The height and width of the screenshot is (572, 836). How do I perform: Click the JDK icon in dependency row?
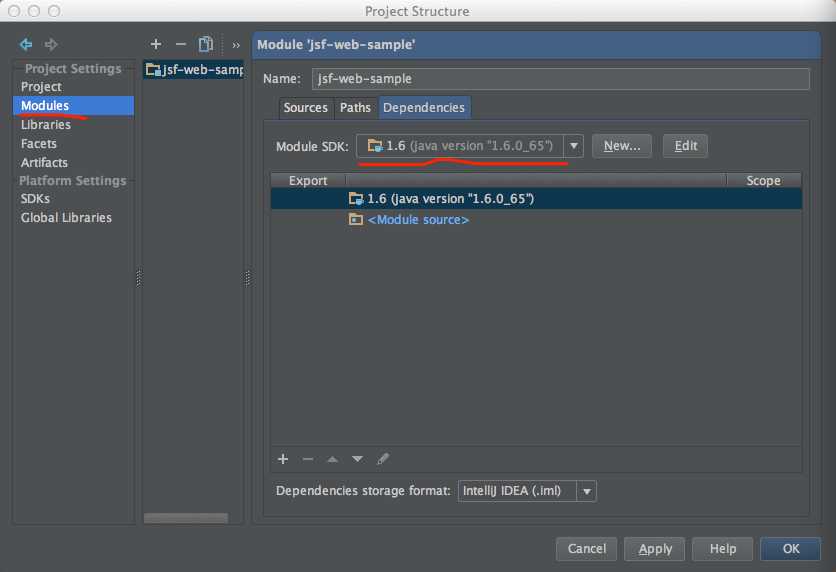(356, 199)
